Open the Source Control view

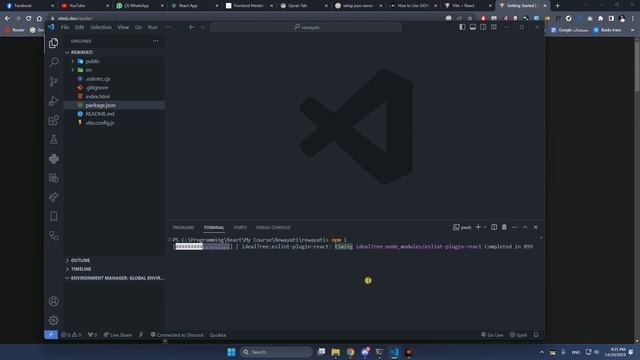click(53, 82)
